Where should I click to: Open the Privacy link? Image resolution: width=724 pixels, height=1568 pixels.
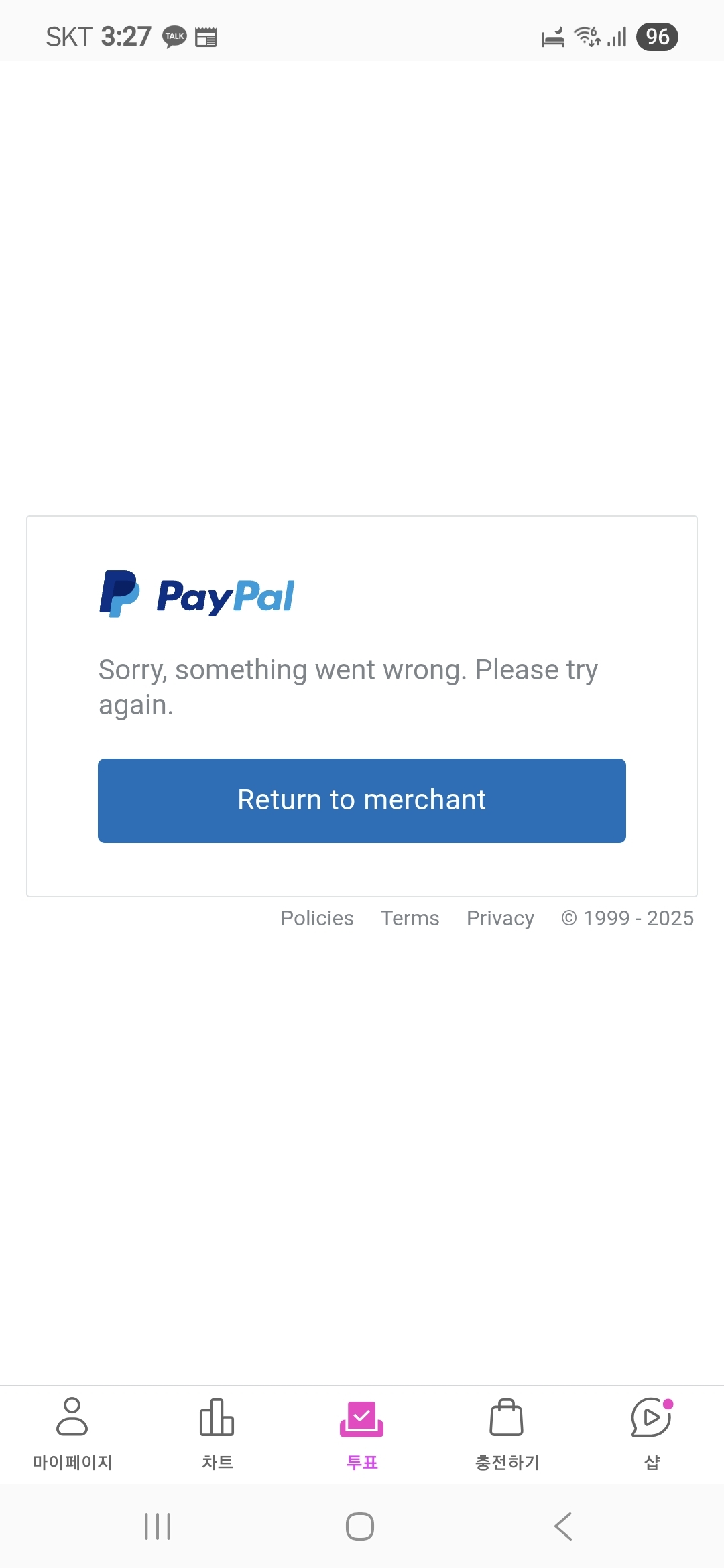500,918
